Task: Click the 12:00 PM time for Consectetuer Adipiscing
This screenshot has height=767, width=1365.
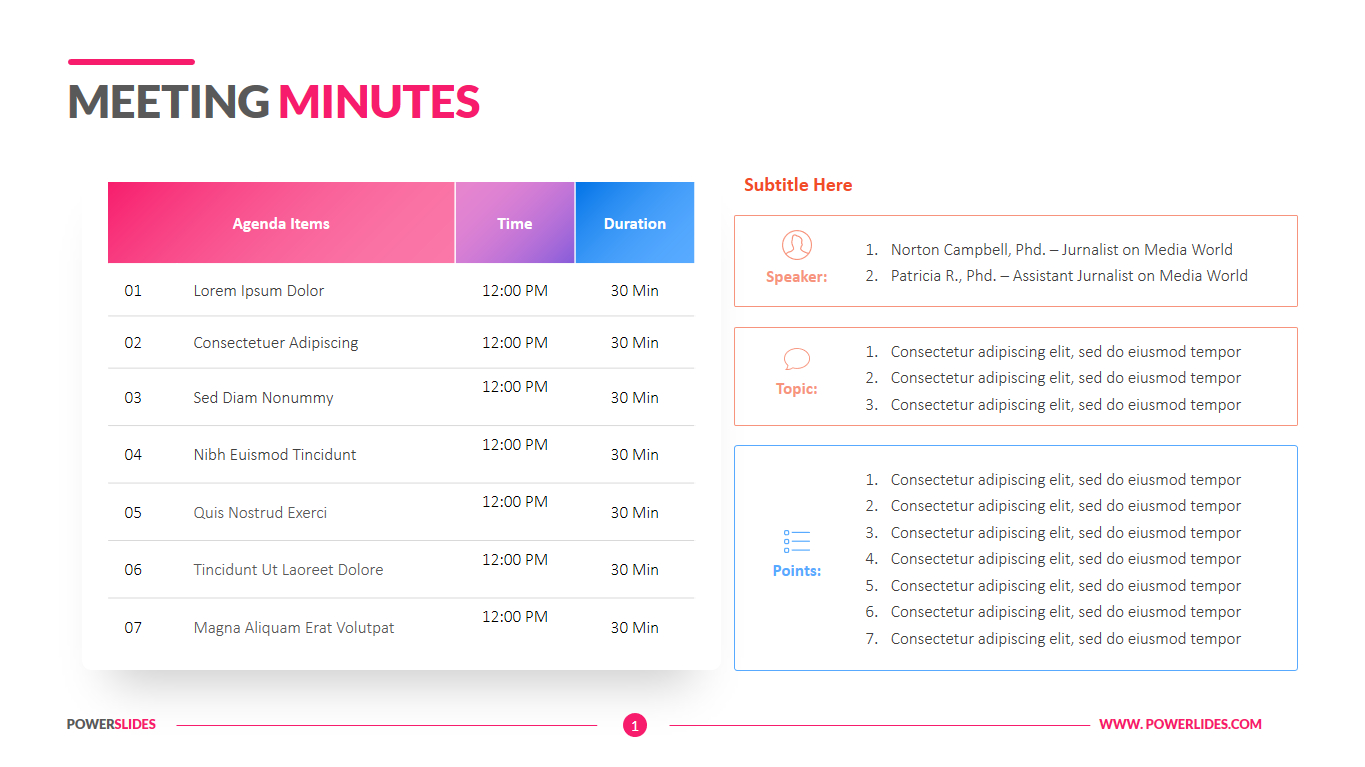Action: (515, 343)
